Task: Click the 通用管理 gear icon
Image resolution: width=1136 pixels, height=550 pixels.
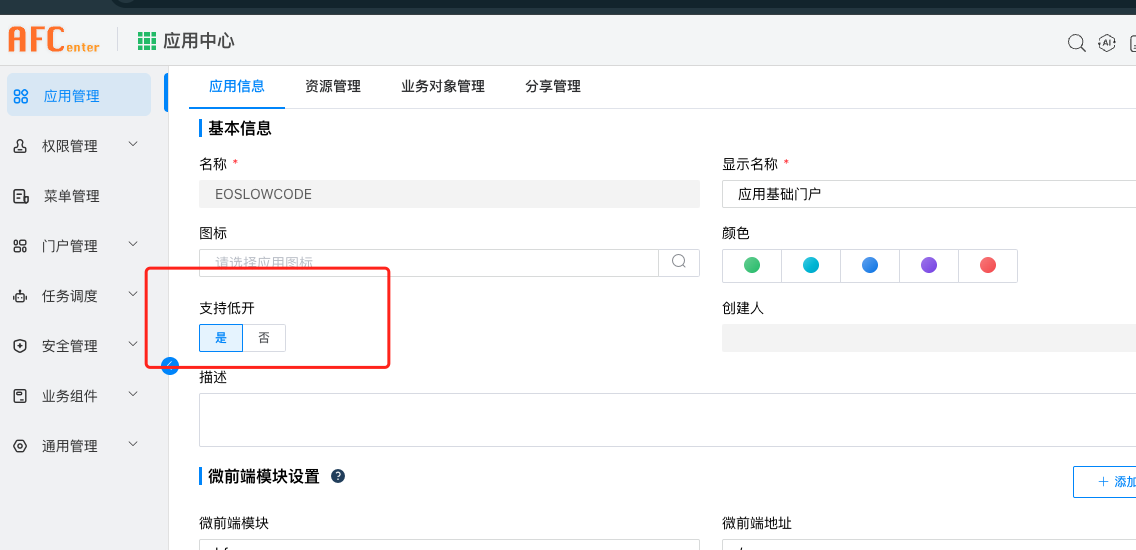Action: coord(20,446)
